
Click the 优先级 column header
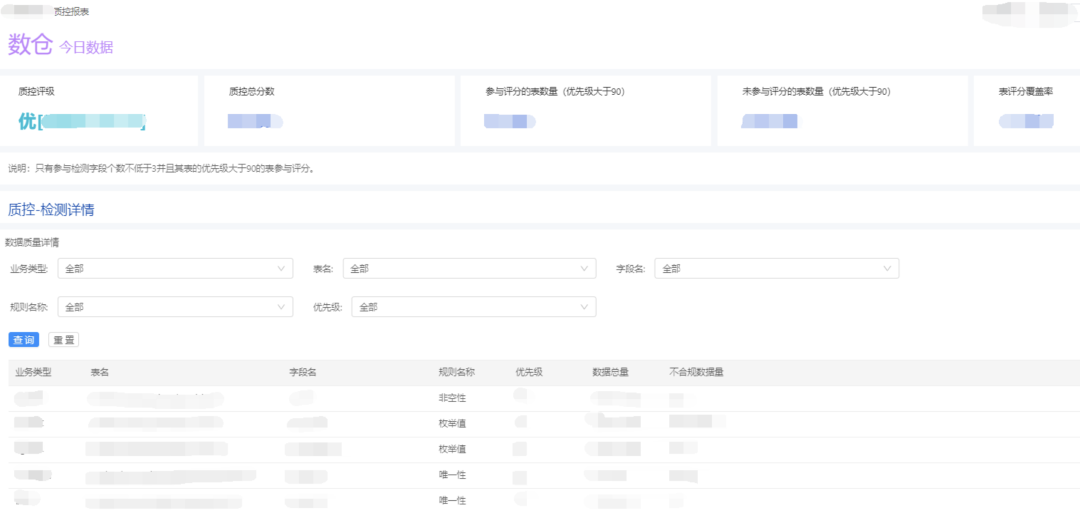(529, 373)
